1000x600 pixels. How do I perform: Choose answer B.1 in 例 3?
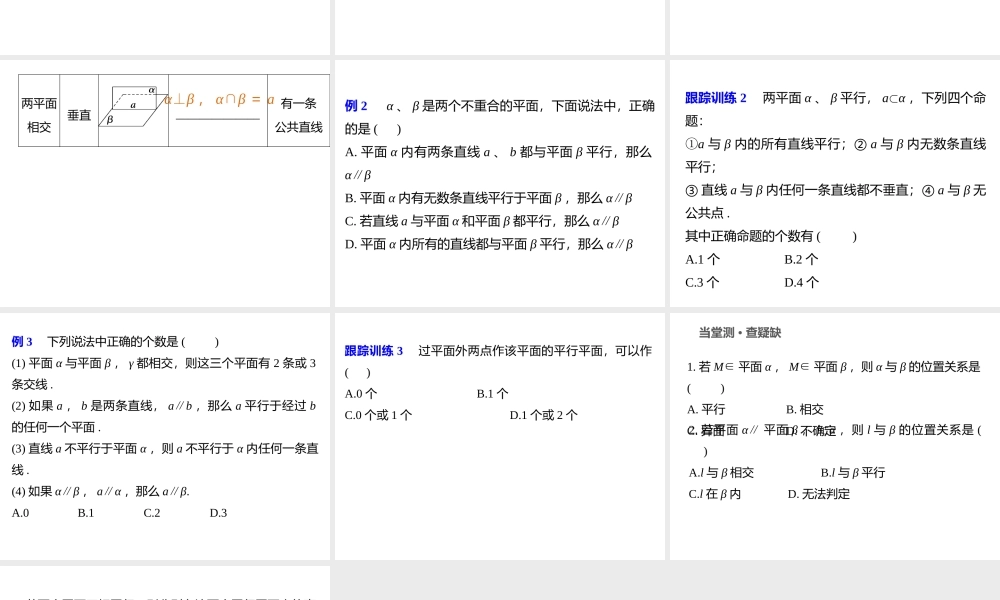point(86,513)
